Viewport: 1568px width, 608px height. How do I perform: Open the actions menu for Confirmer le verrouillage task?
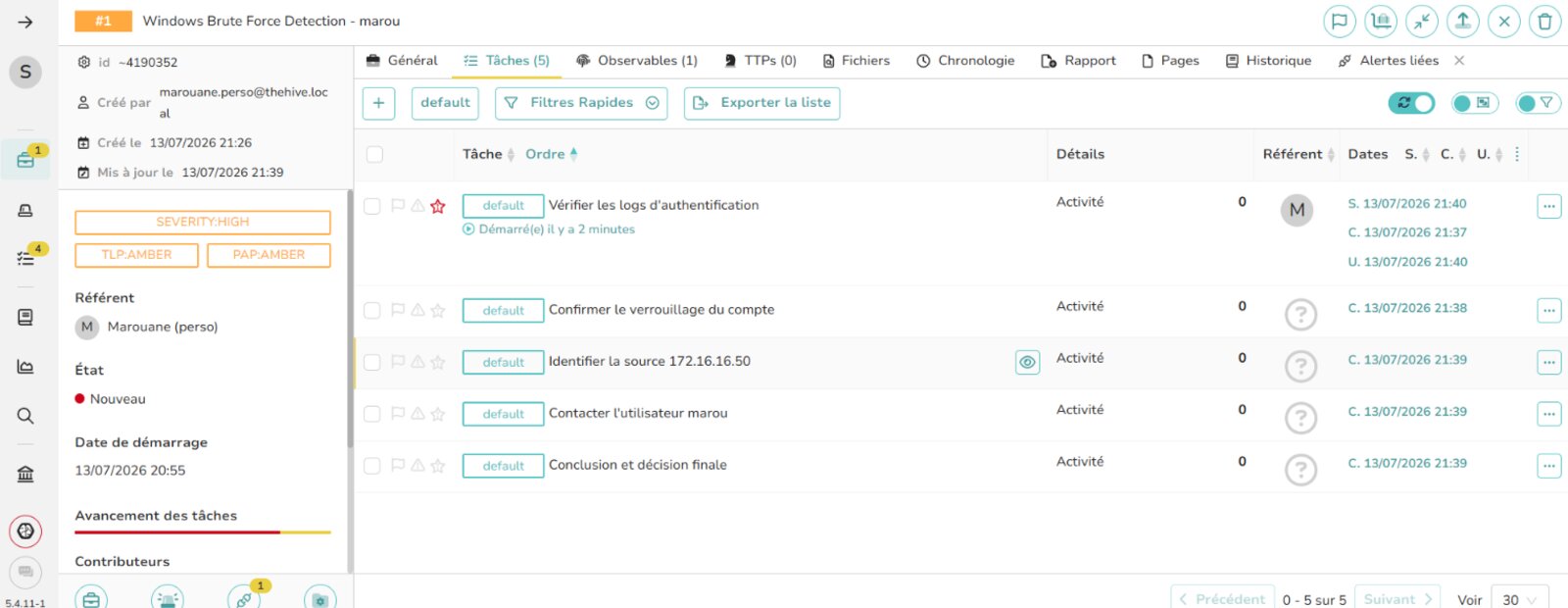tap(1548, 311)
